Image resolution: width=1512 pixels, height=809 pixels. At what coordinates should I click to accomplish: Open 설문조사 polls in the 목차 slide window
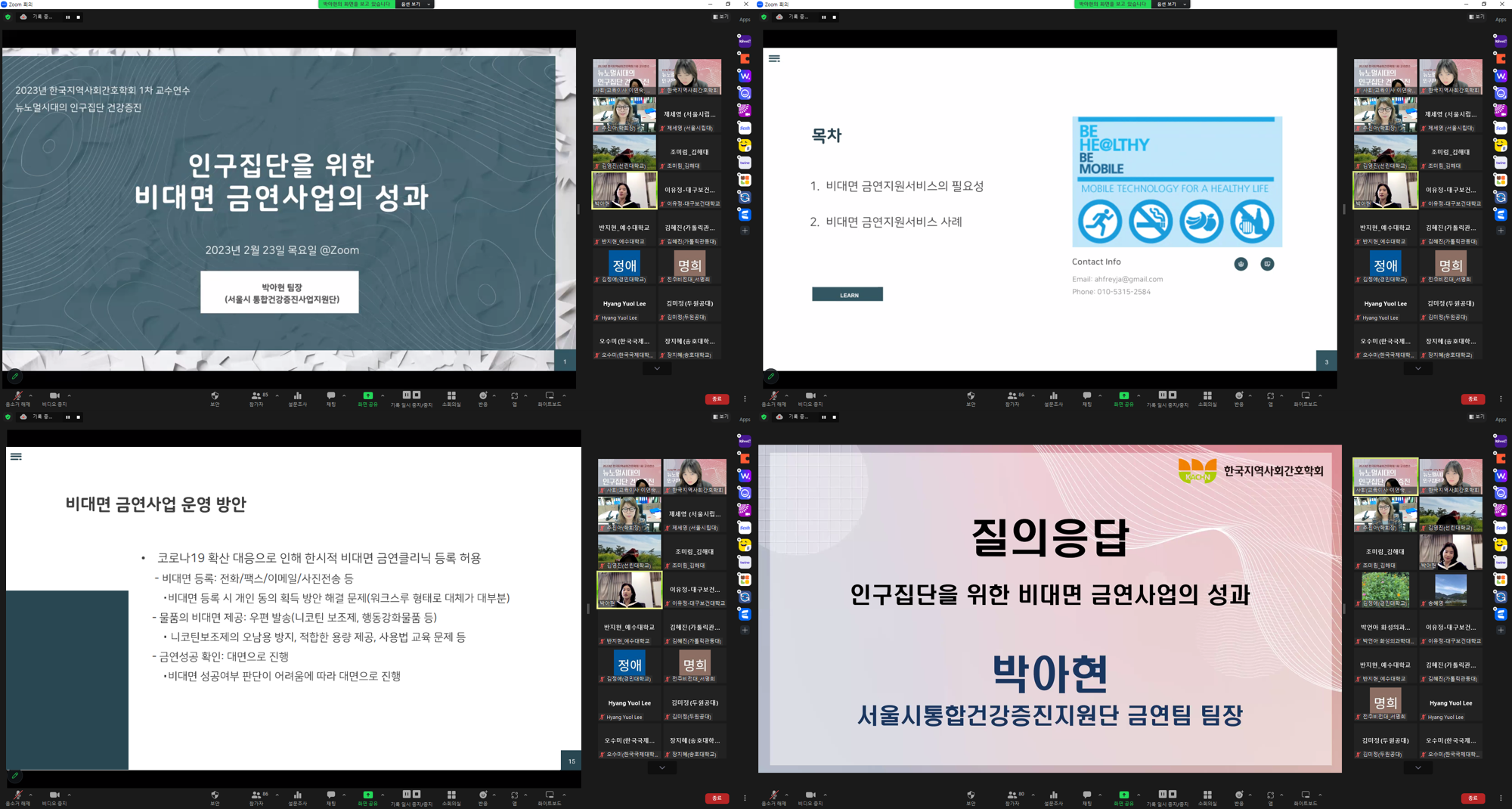1053,398
